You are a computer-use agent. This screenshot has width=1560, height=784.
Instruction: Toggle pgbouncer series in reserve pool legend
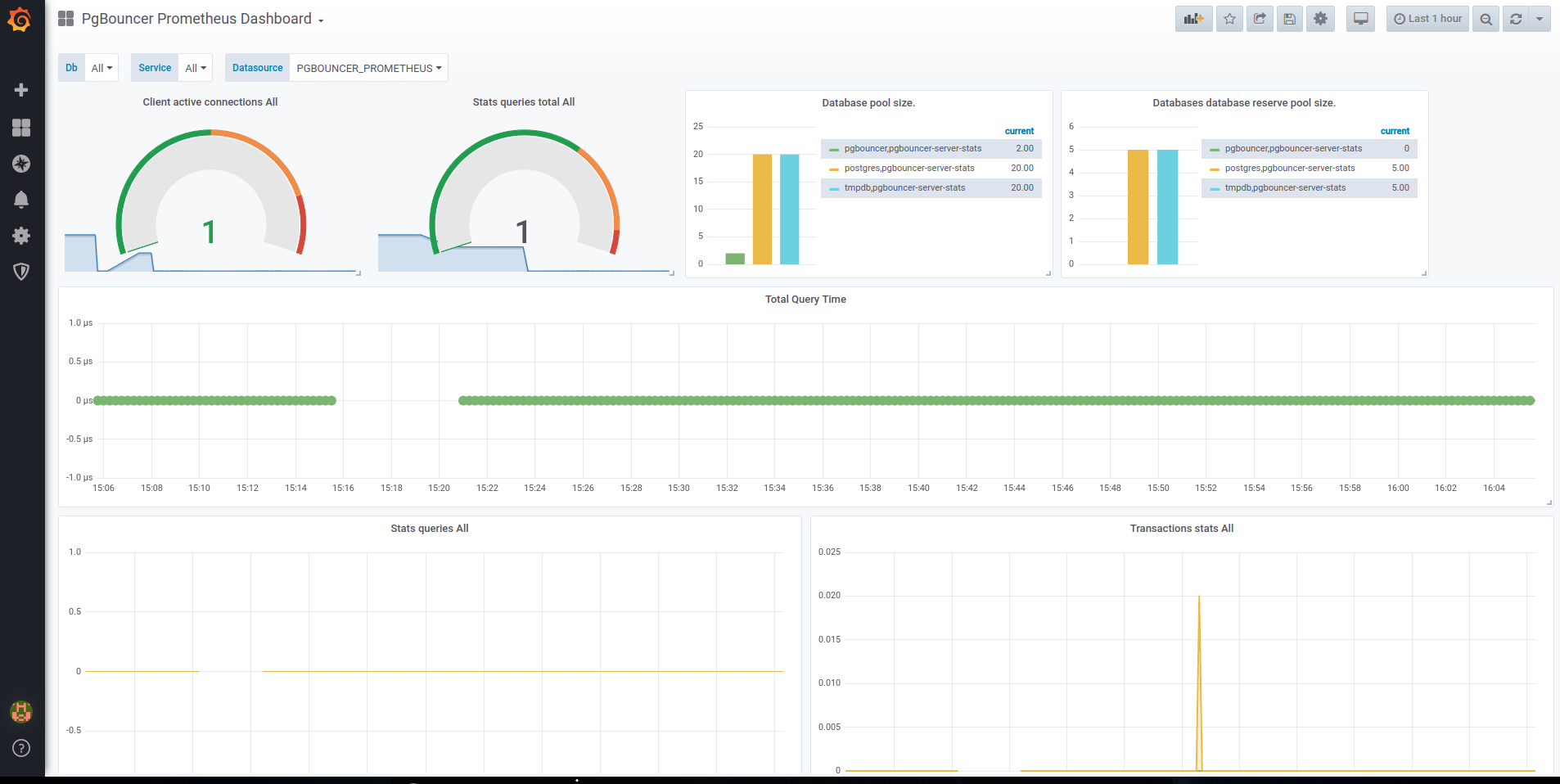[x=1293, y=149]
